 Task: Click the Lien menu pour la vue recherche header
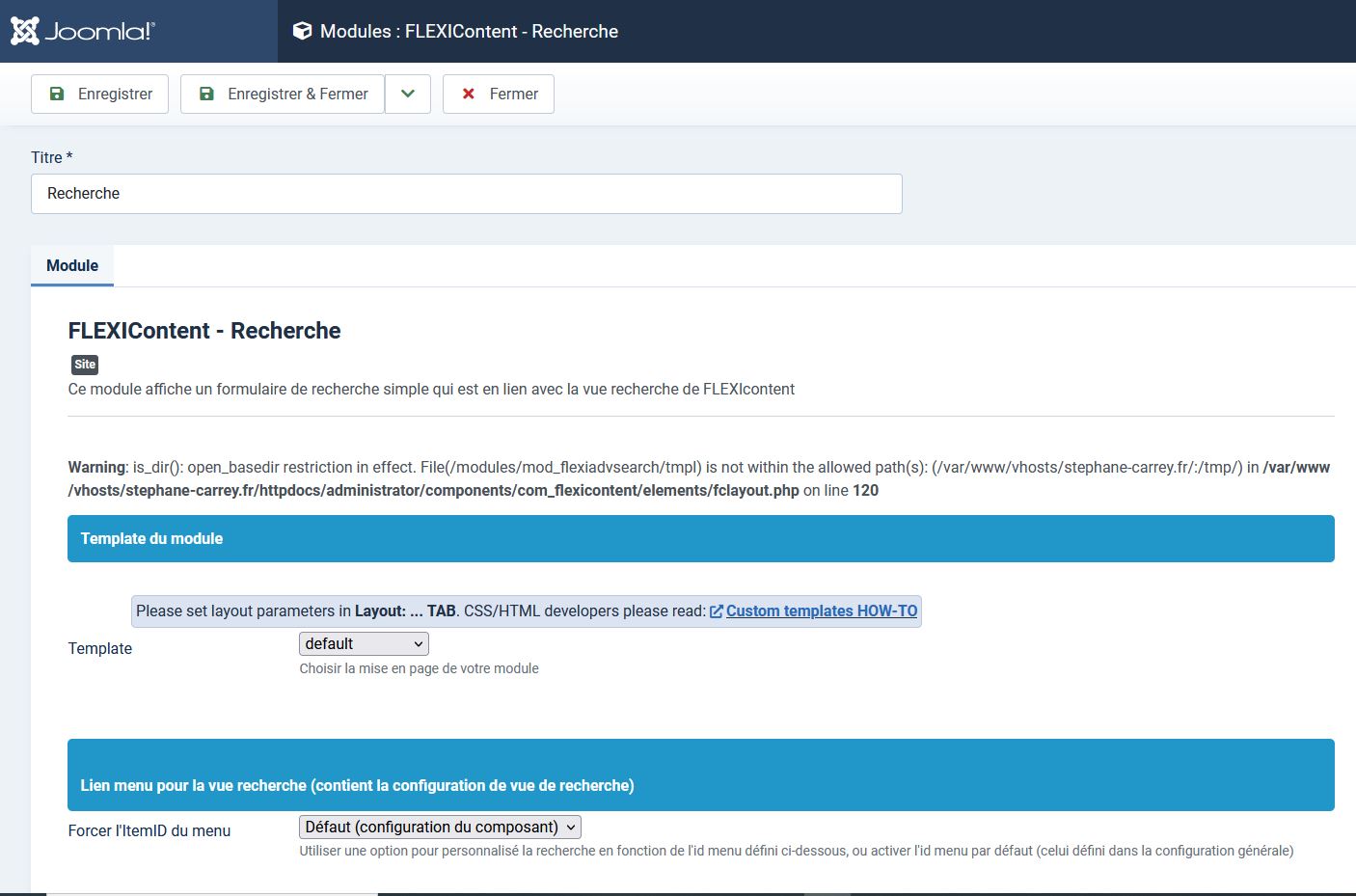tap(701, 775)
